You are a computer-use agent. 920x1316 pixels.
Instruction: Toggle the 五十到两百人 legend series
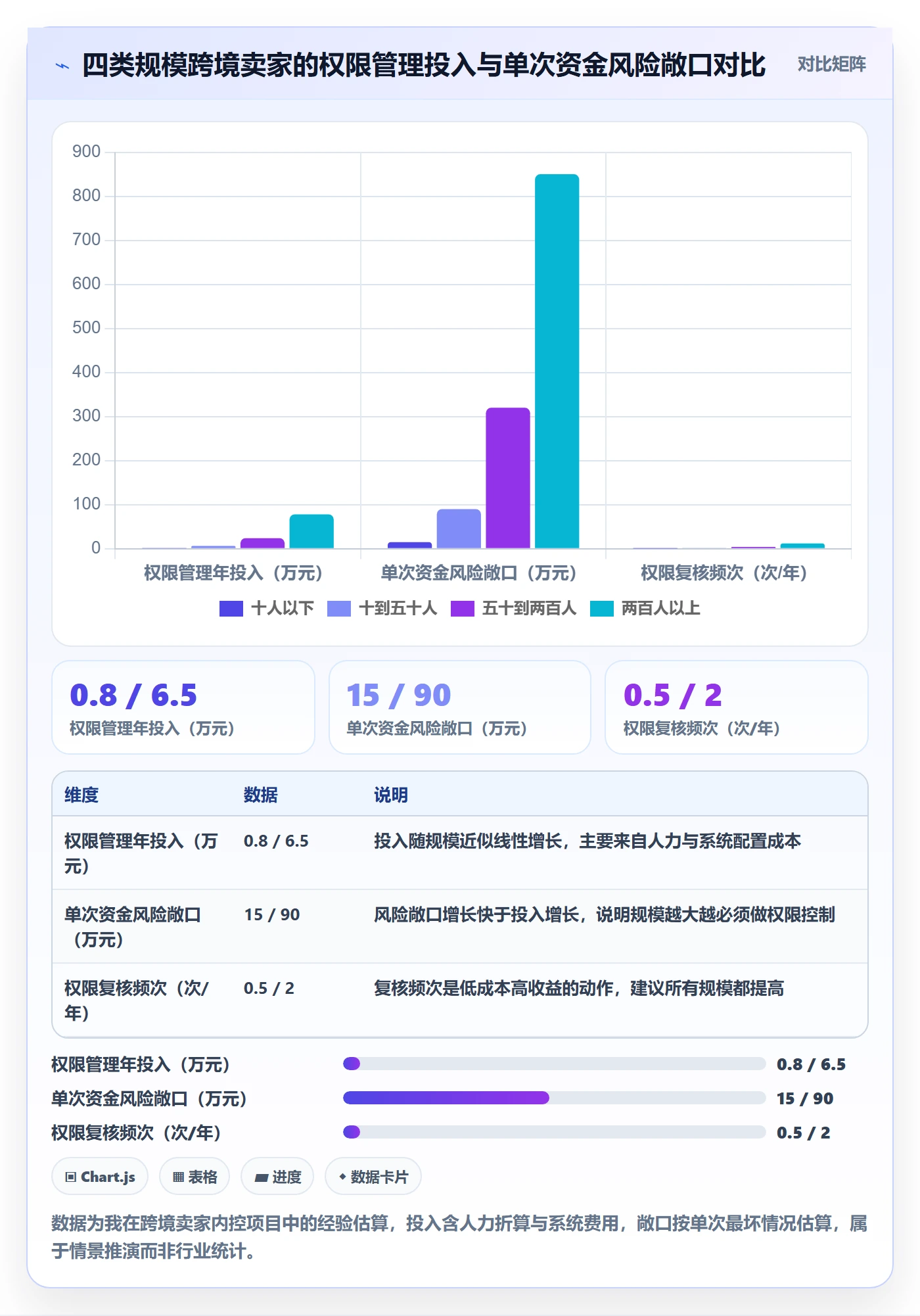click(x=513, y=609)
